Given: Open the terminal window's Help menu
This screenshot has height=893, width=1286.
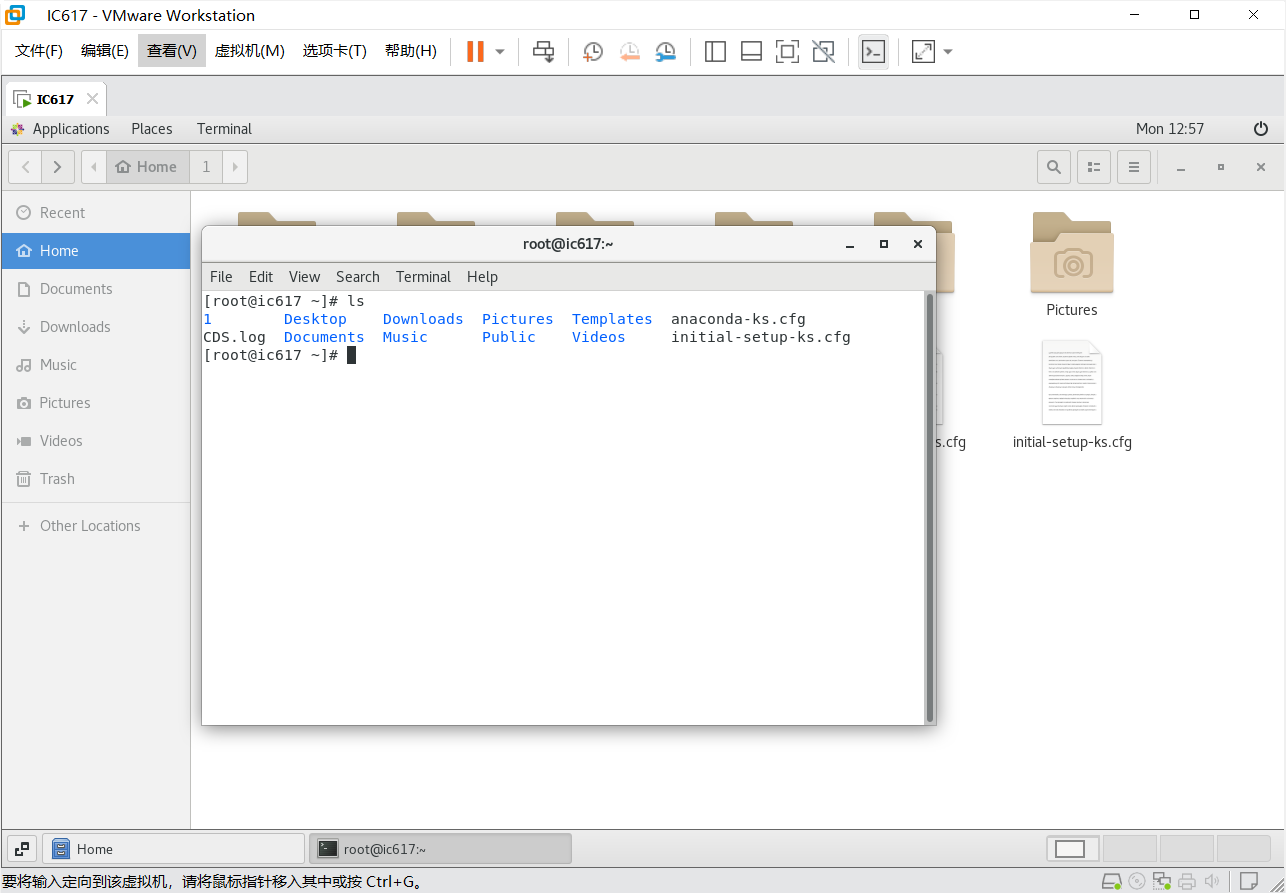Looking at the screenshot, I should (482, 277).
